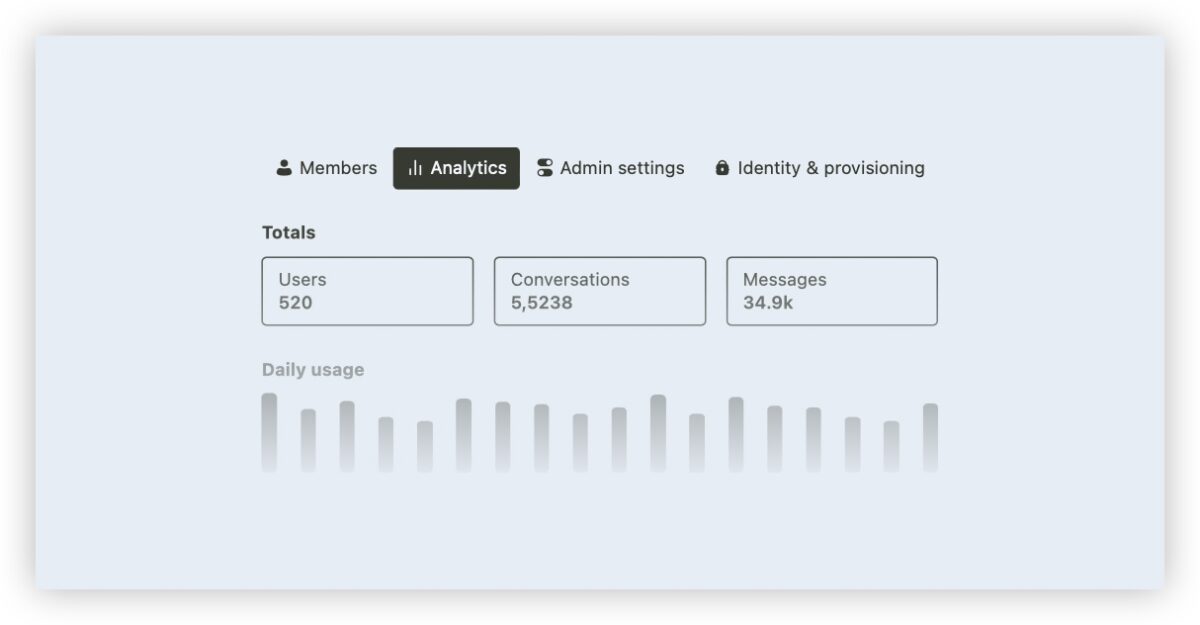Click the Analytics bar chart icon
The width and height of the screenshot is (1200, 625).
coord(415,168)
